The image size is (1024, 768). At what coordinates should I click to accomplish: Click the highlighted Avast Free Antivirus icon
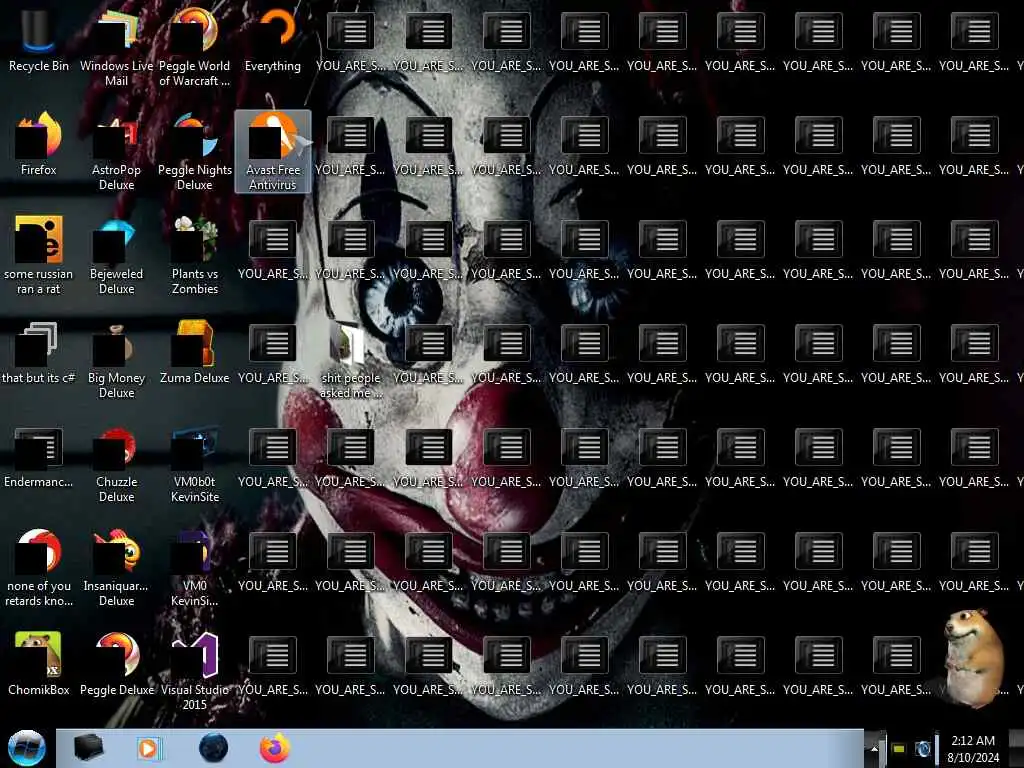click(x=273, y=152)
